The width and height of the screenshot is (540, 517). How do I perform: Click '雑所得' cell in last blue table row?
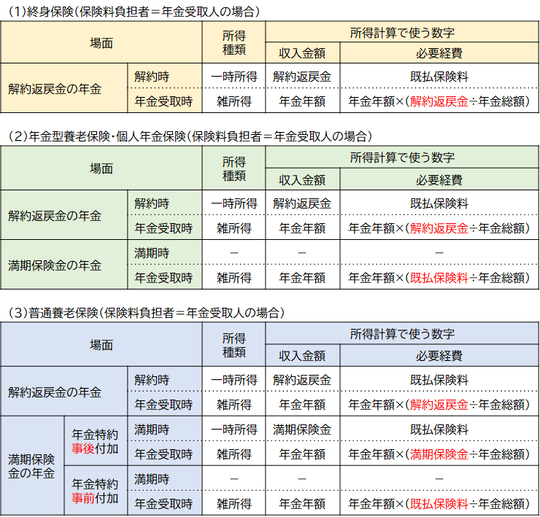pos(234,504)
